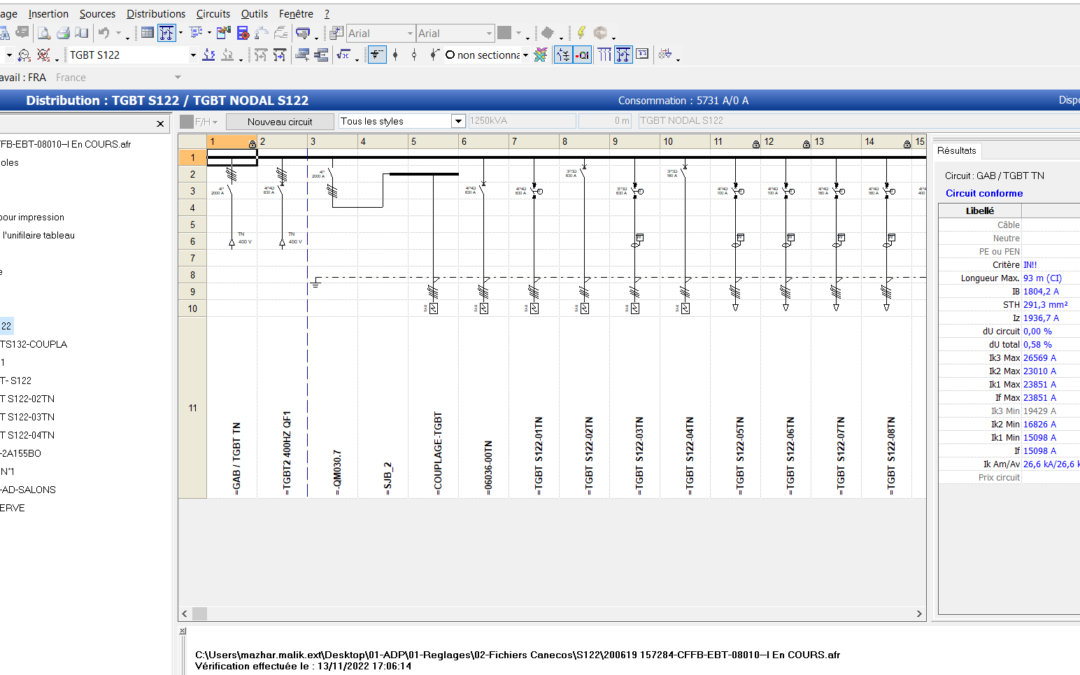Open the second Arial font dropdown
1080x675 pixels.
[x=489, y=33]
